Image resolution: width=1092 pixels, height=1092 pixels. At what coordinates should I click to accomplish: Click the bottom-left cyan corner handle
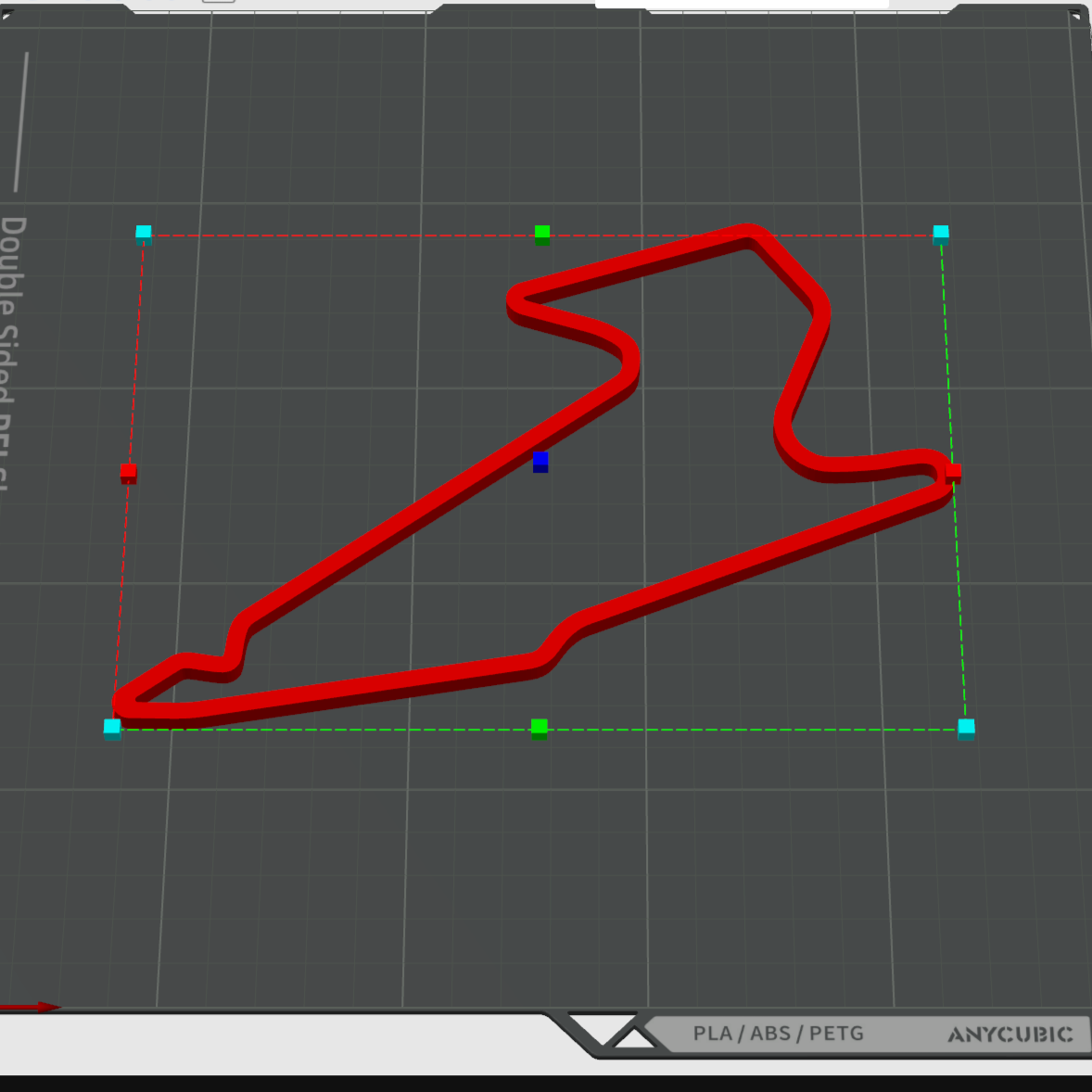(112, 730)
